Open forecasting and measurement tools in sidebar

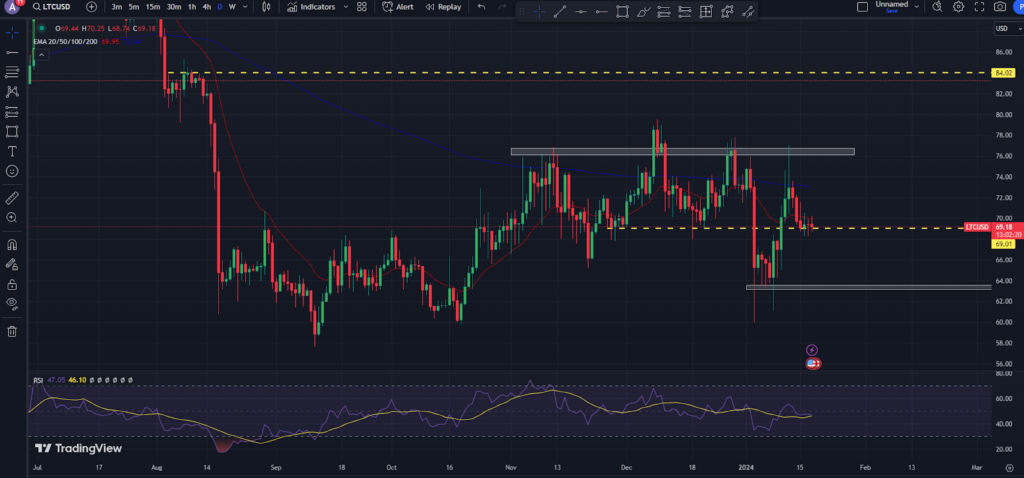click(x=12, y=112)
